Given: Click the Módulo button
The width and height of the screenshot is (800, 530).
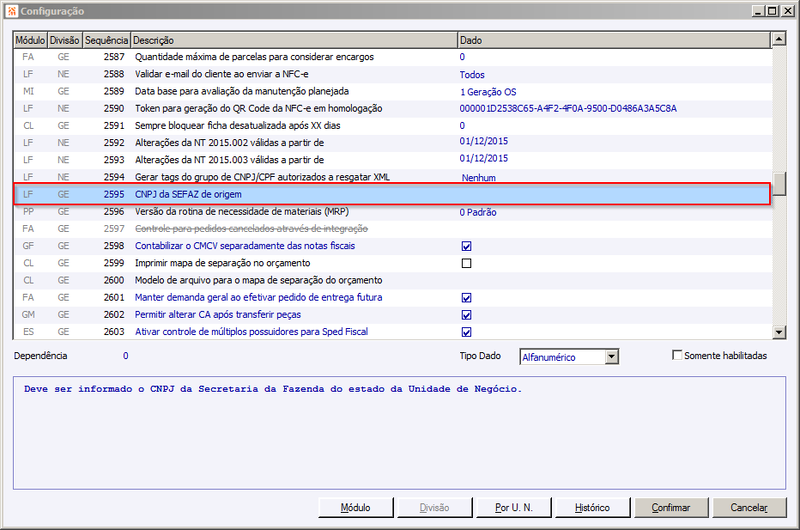Looking at the screenshot, I should 356,508.
